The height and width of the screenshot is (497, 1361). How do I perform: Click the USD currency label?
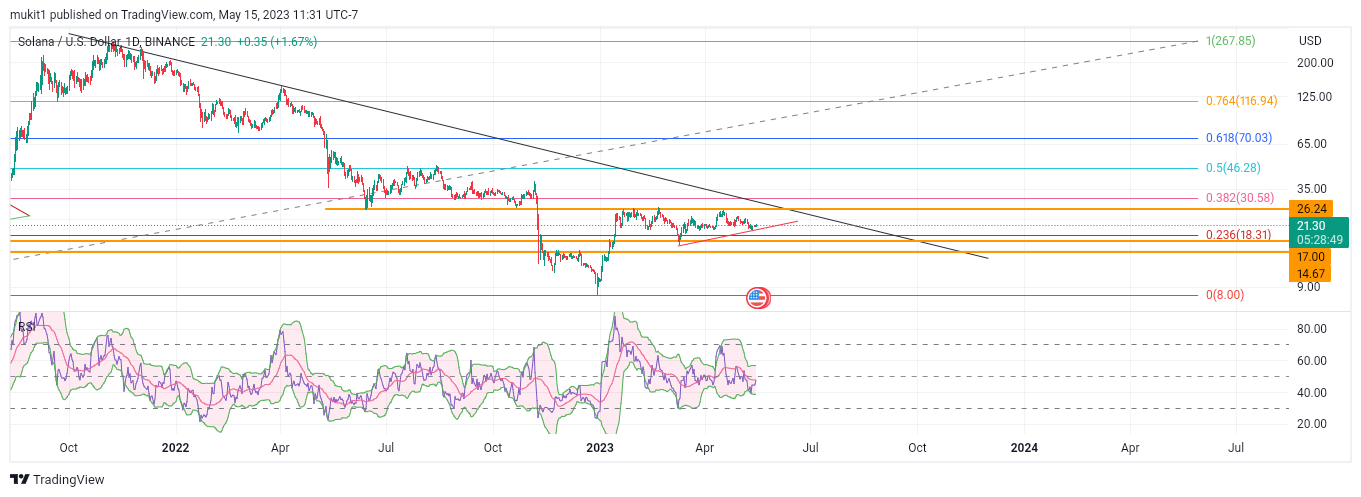1310,41
